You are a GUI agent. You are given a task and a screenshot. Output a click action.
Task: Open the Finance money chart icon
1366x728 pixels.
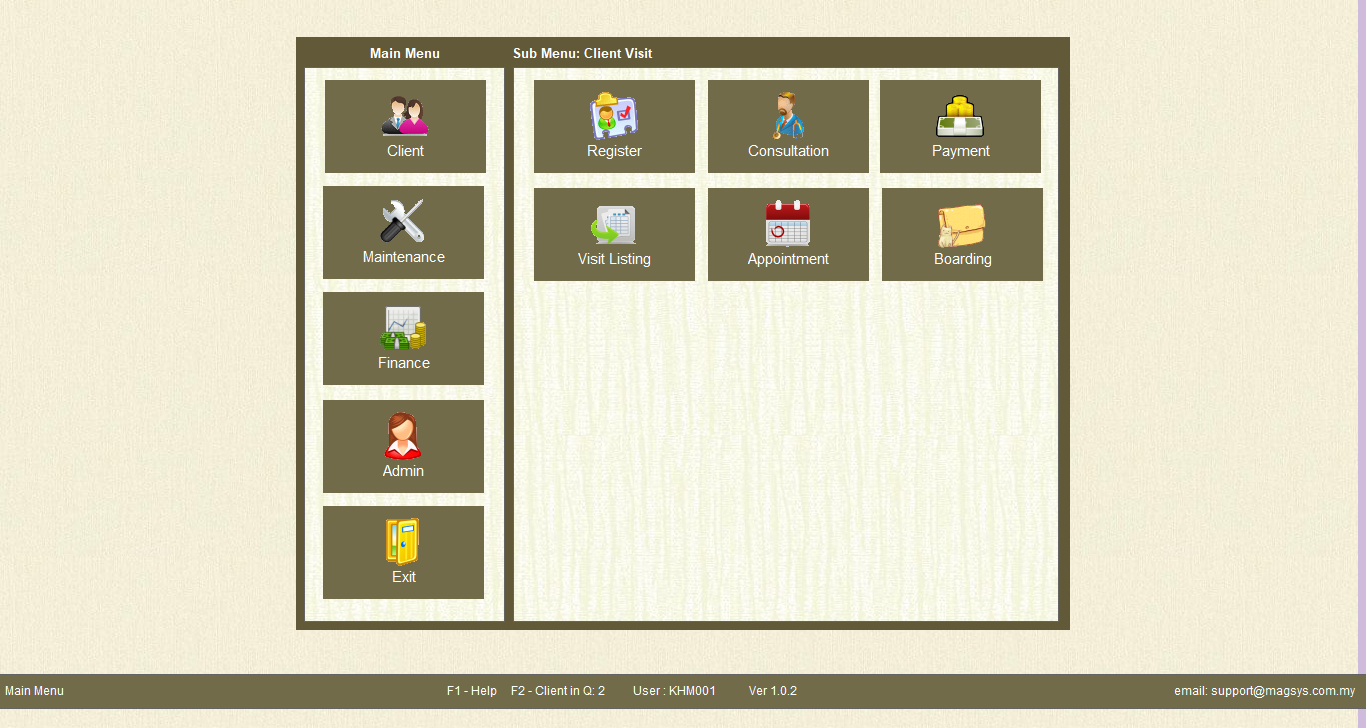(404, 328)
